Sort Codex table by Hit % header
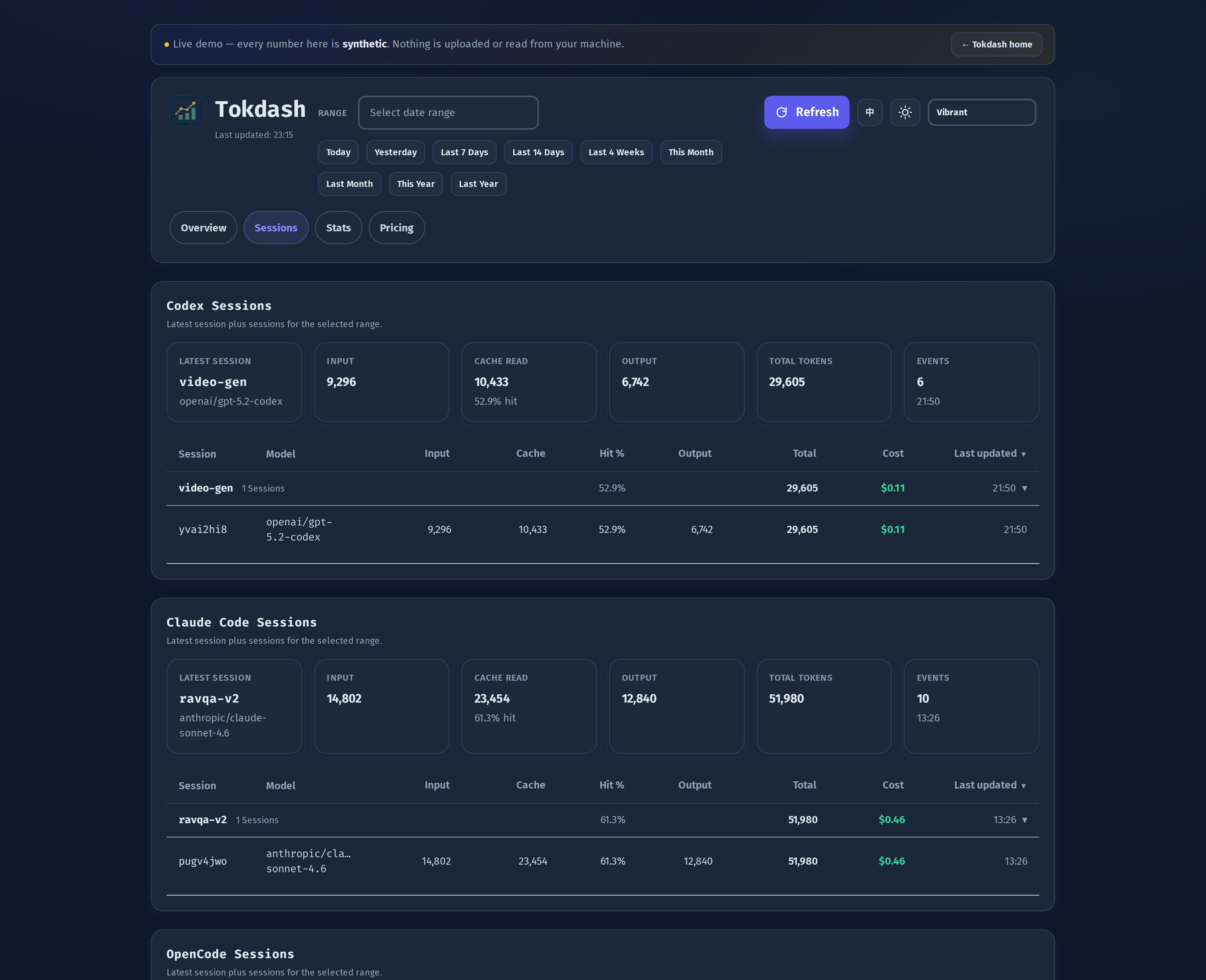1206x980 pixels. [612, 453]
